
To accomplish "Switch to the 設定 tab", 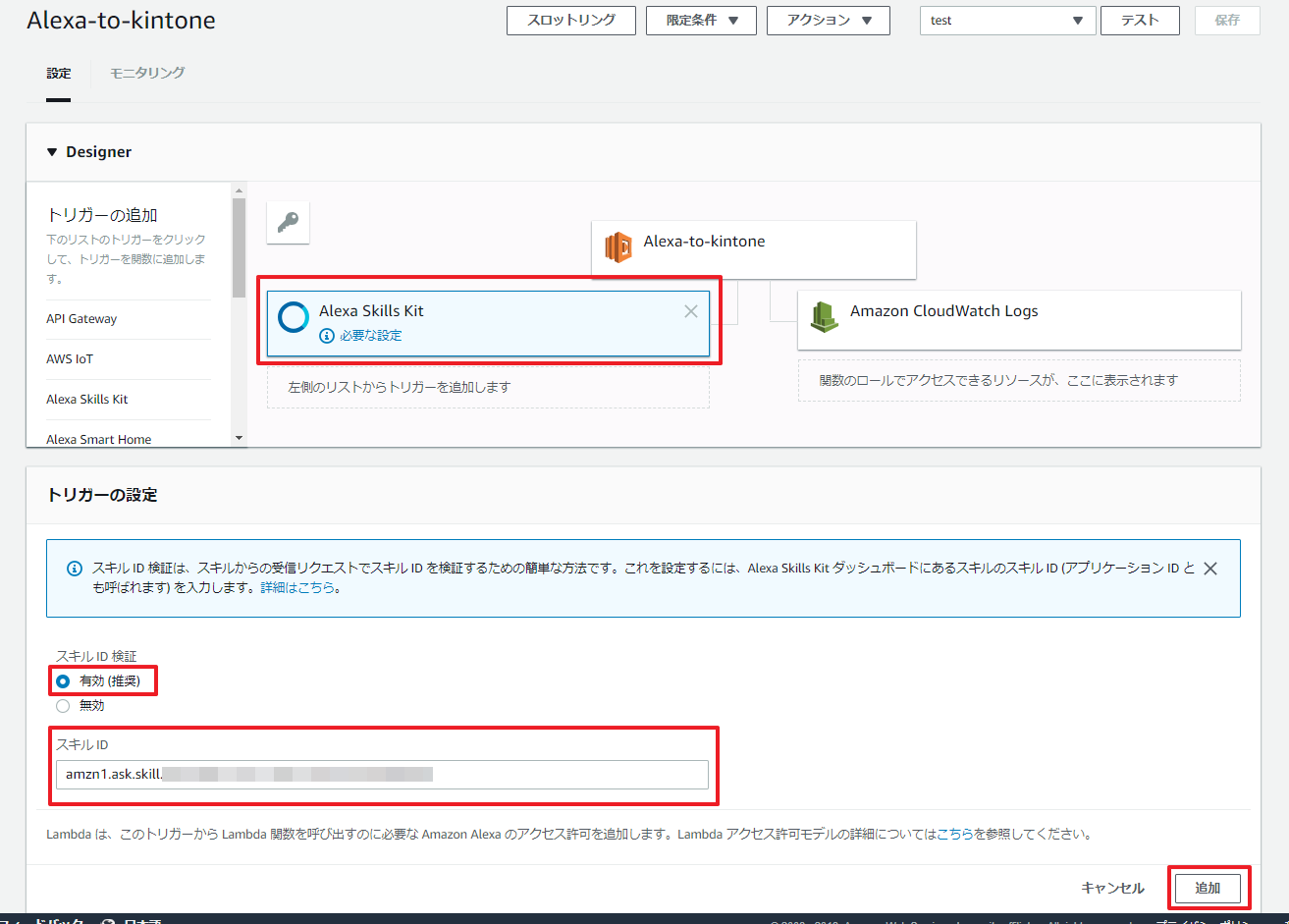I will [x=59, y=74].
